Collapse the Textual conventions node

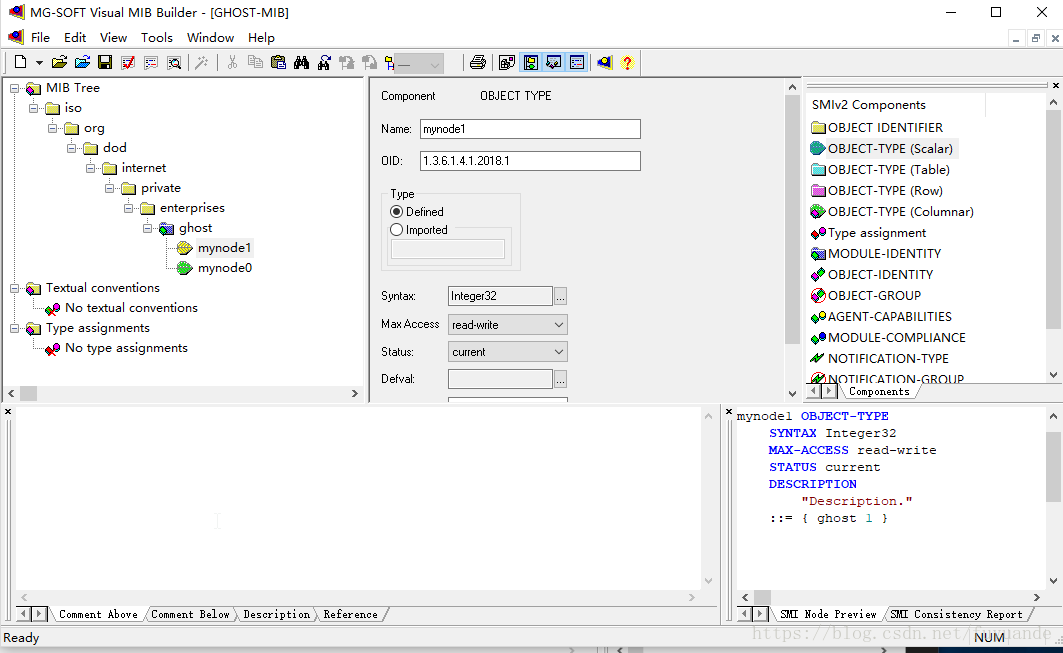tap(14, 288)
